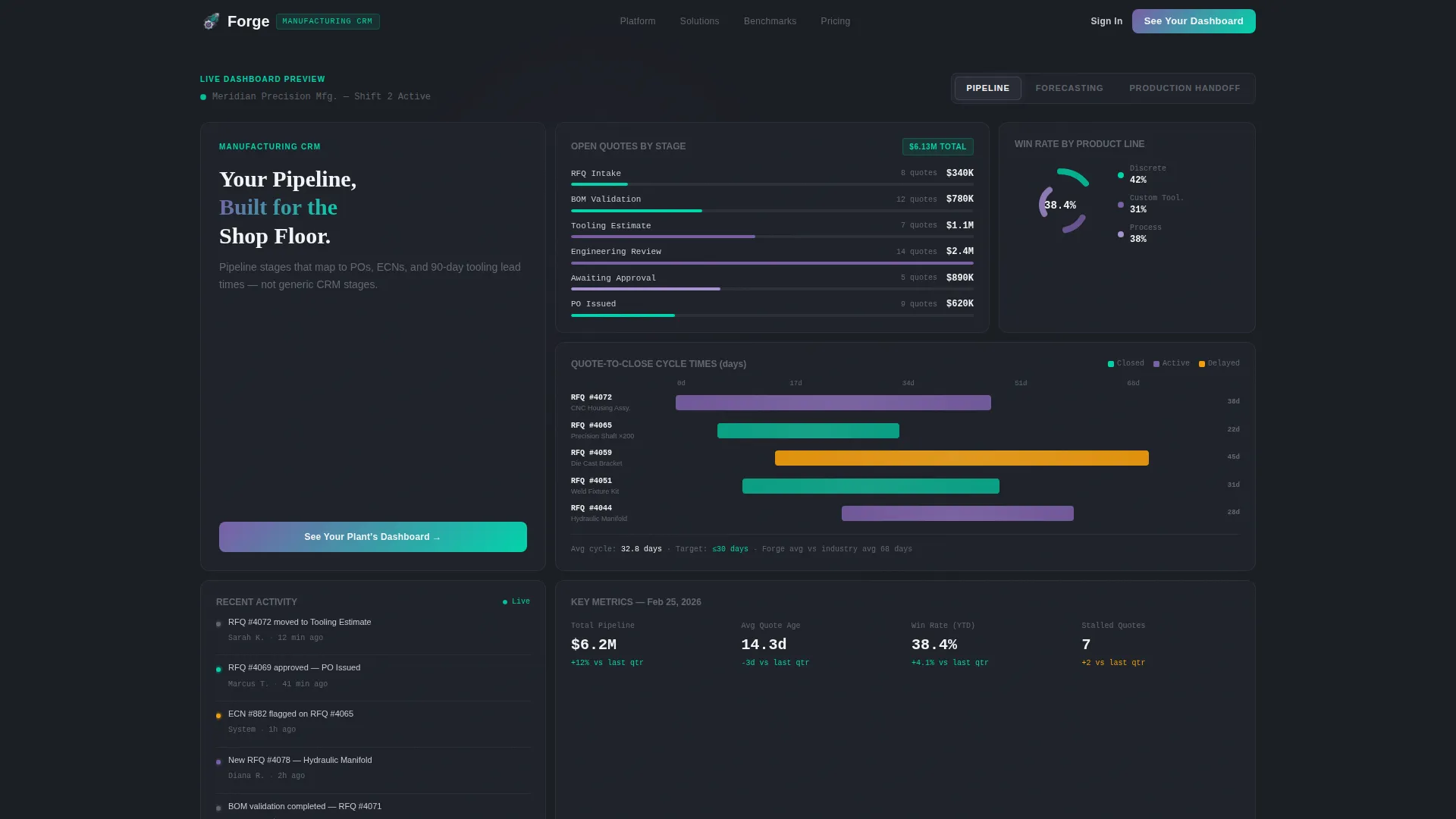The width and height of the screenshot is (1456, 819).
Task: Open the Solutions nav link
Action: (699, 21)
